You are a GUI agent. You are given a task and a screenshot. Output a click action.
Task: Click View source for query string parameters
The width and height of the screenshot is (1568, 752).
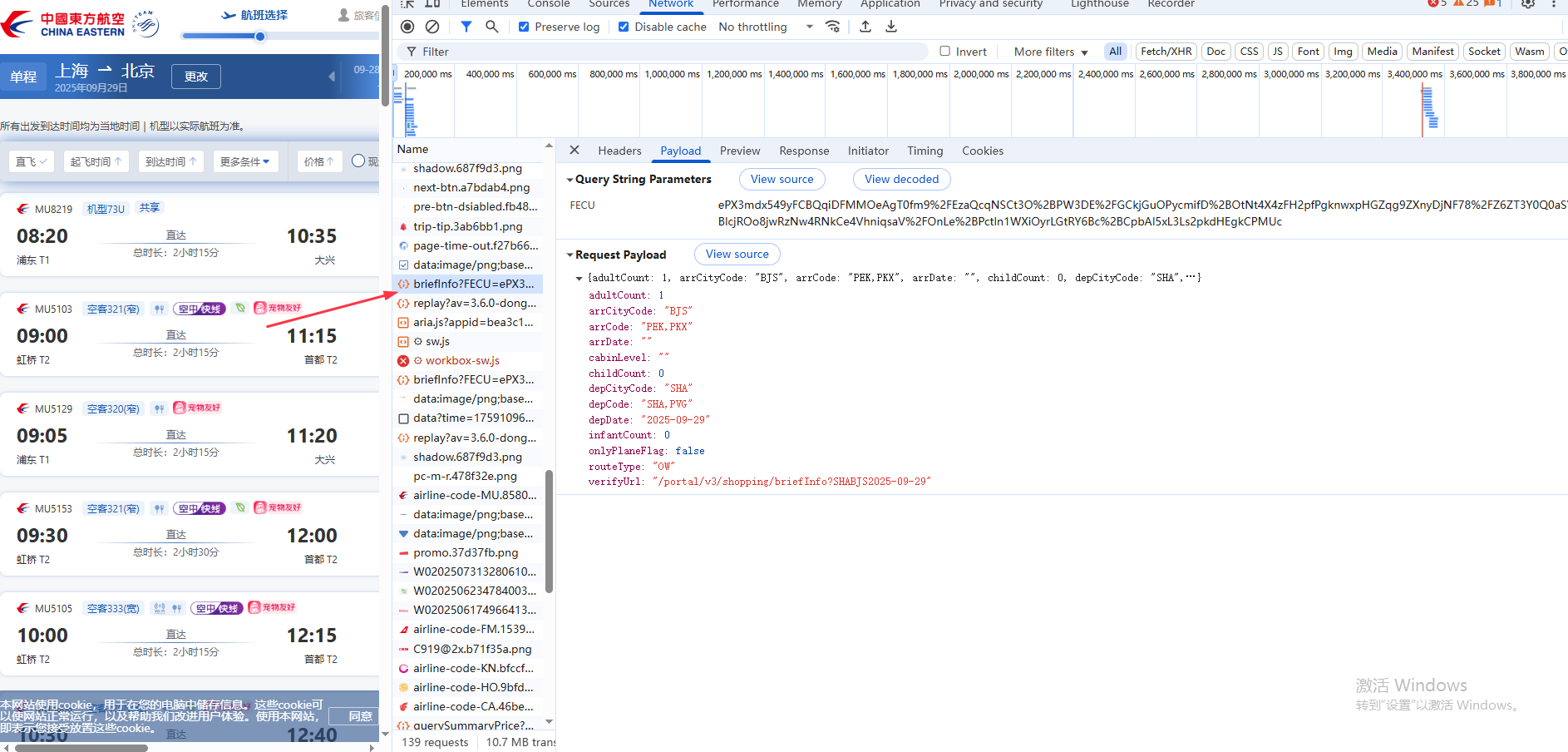(x=782, y=179)
